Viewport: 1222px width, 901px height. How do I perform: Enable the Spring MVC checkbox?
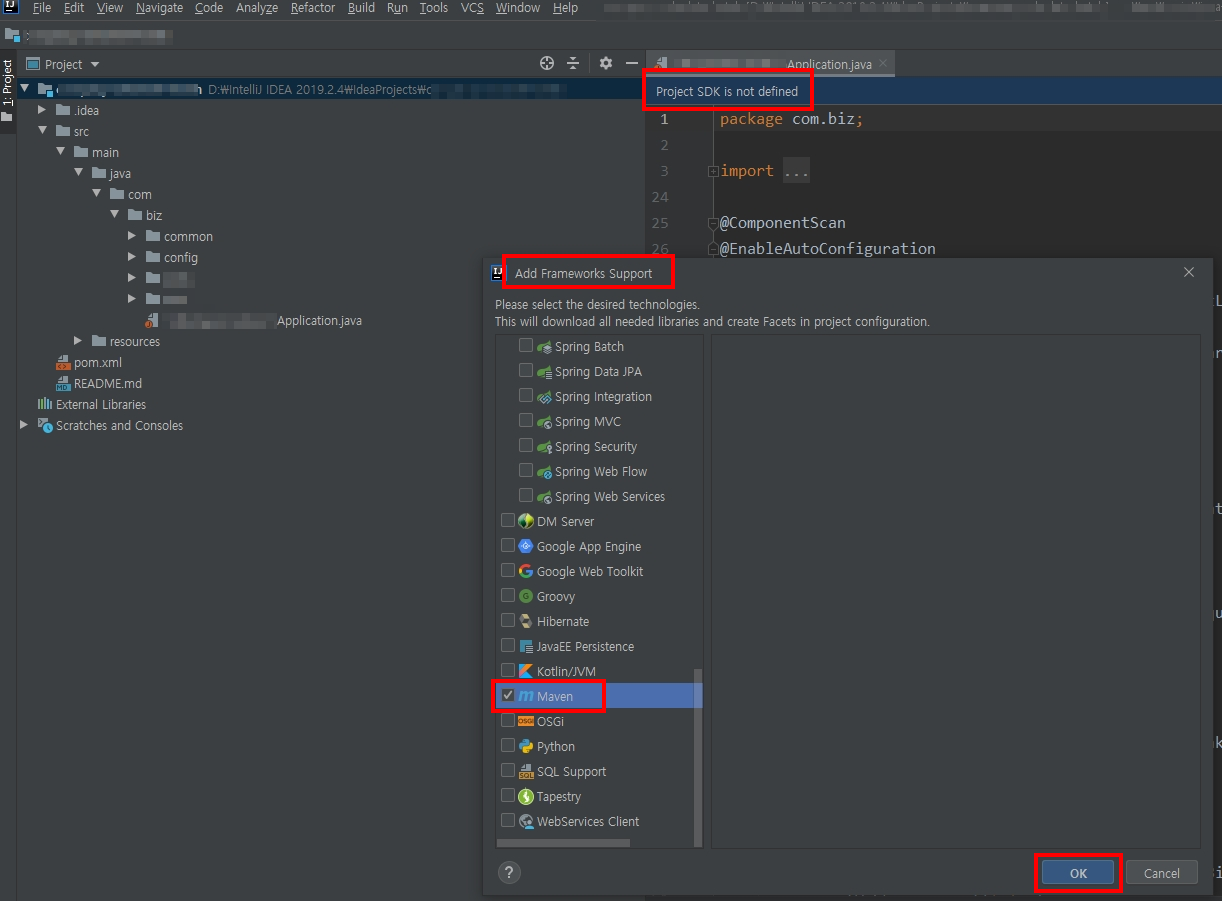pyautogui.click(x=526, y=420)
